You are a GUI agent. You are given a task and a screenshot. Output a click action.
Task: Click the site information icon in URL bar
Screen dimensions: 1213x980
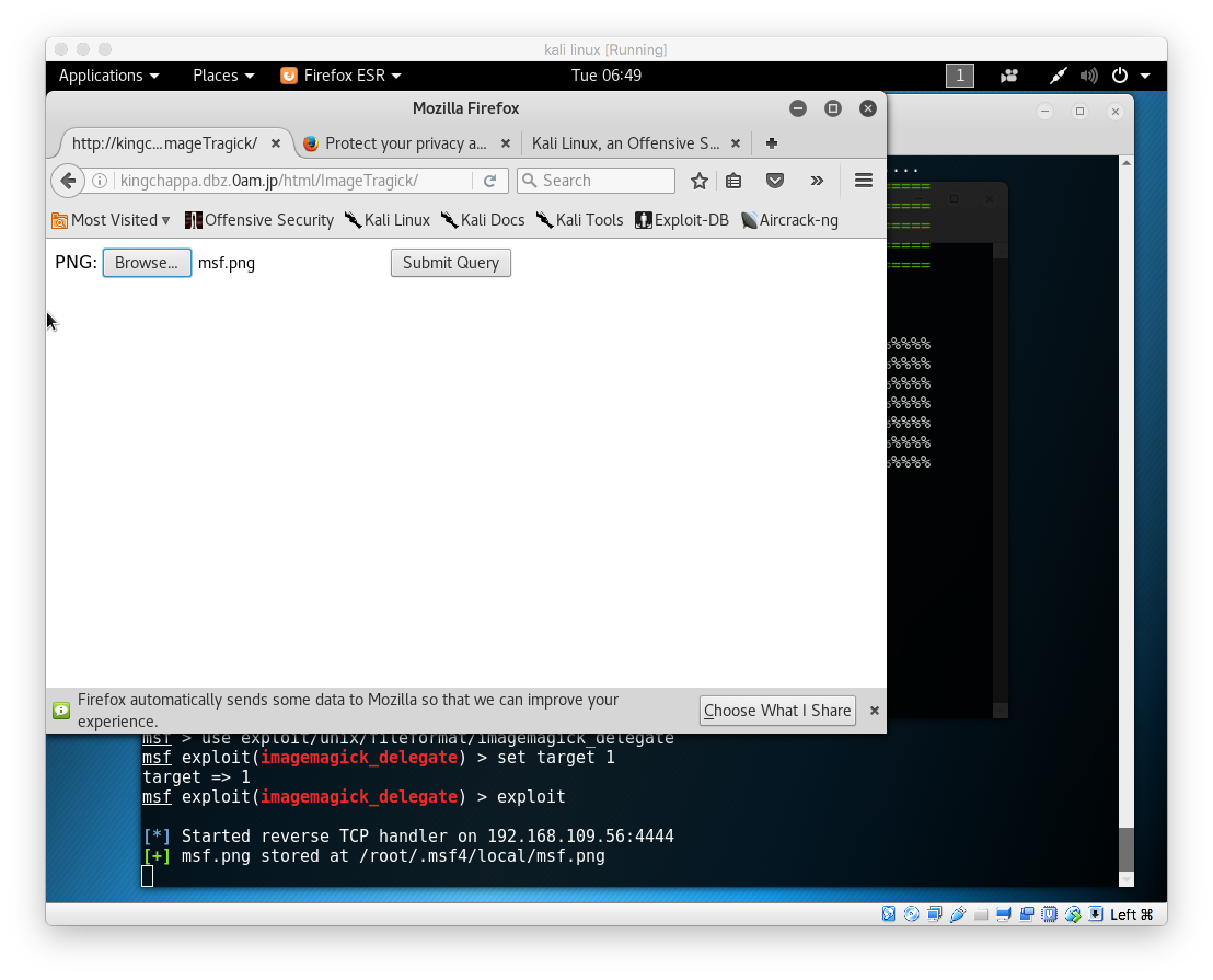pos(100,181)
